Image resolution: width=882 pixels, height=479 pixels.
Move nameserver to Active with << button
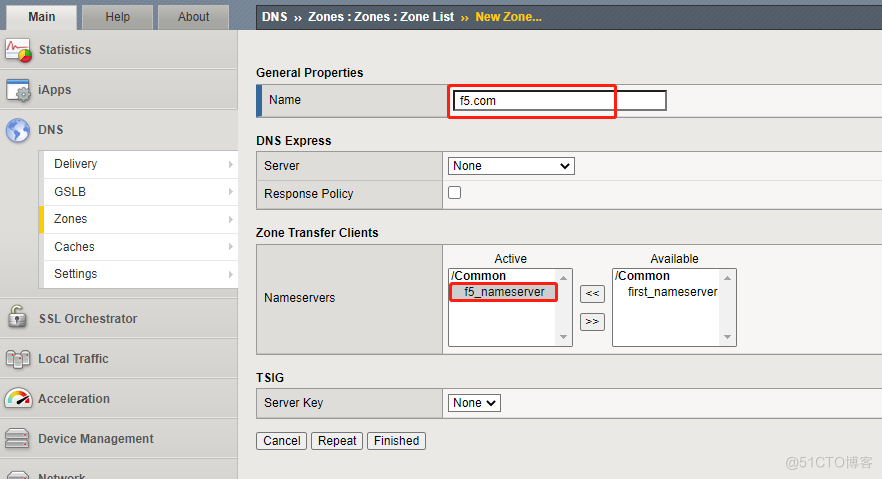pos(592,294)
